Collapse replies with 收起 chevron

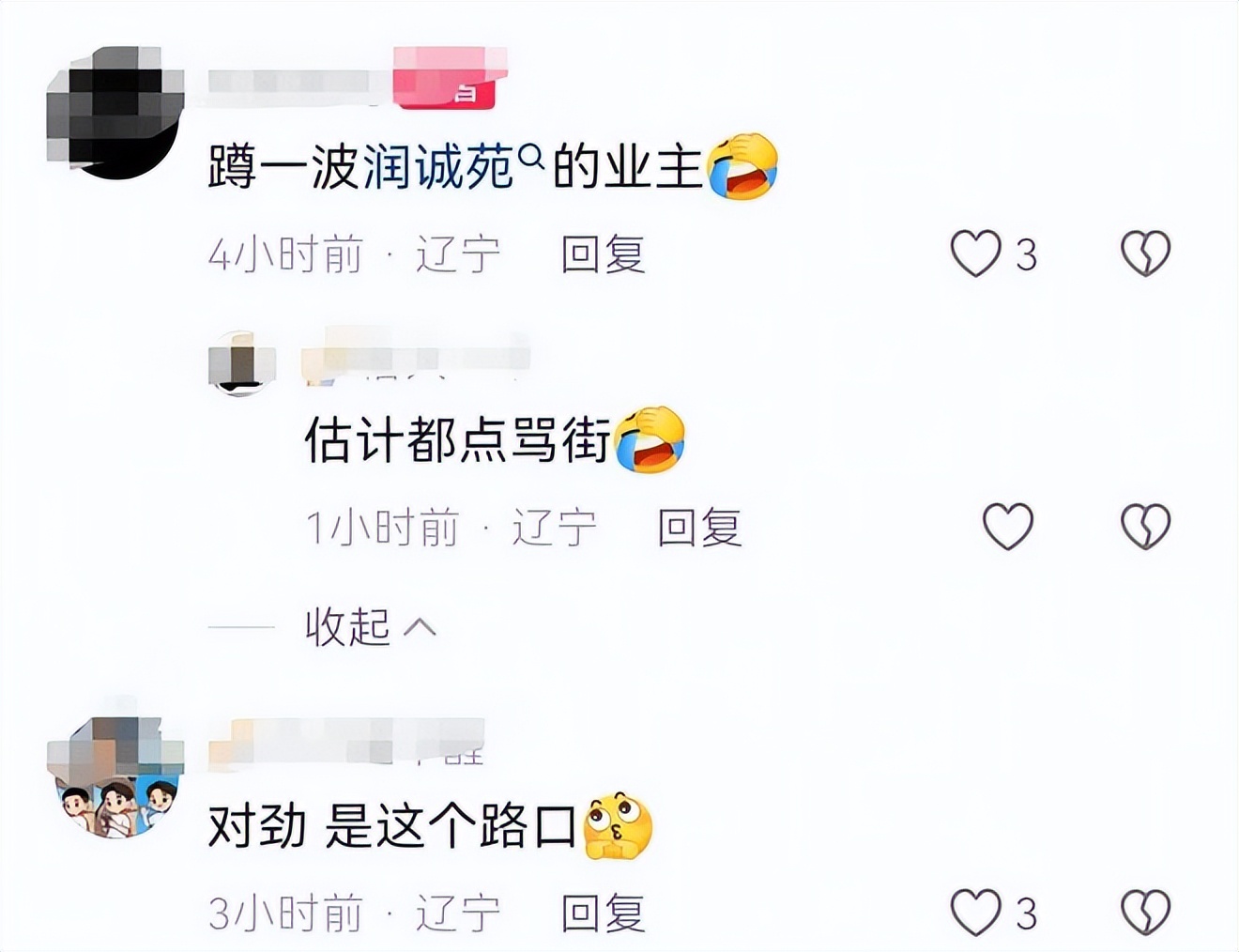tap(420, 627)
